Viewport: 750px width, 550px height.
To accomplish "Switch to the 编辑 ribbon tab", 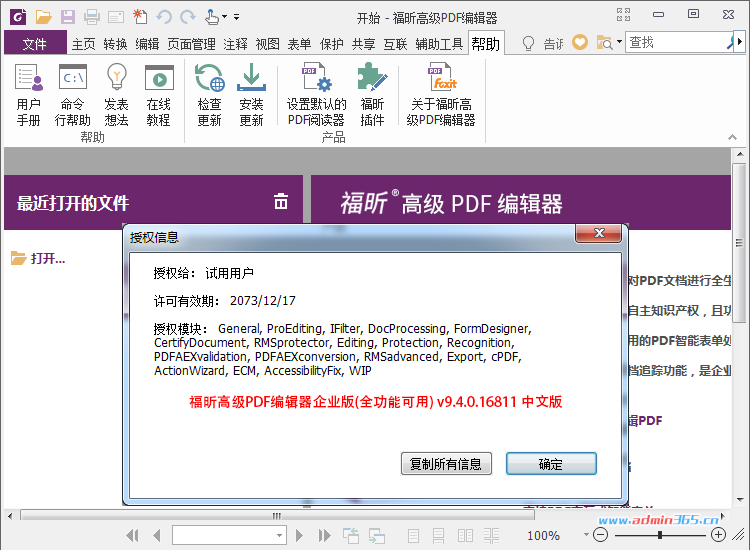I will coord(147,44).
